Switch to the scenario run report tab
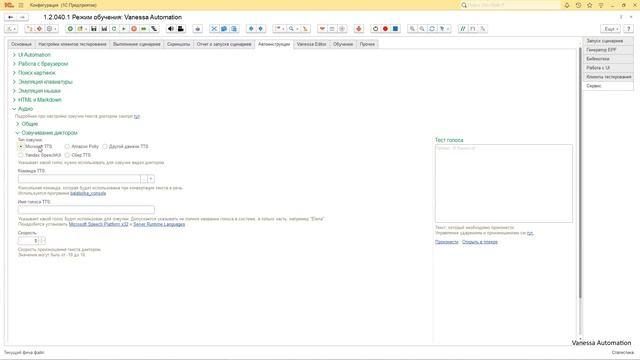The image size is (640, 360). 224,44
